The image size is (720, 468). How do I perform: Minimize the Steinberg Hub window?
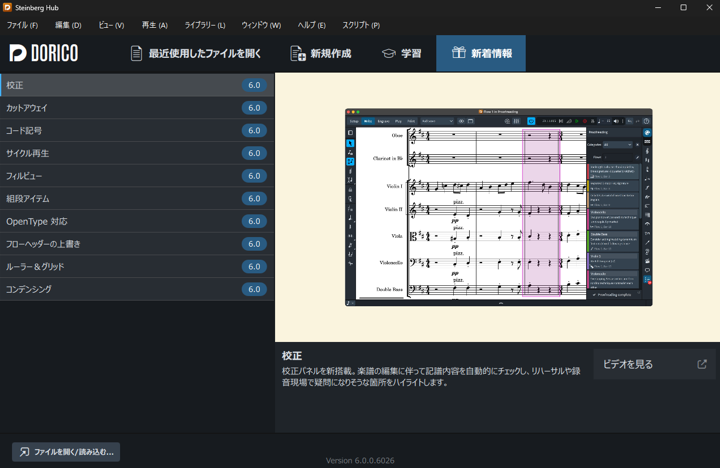pos(658,7)
